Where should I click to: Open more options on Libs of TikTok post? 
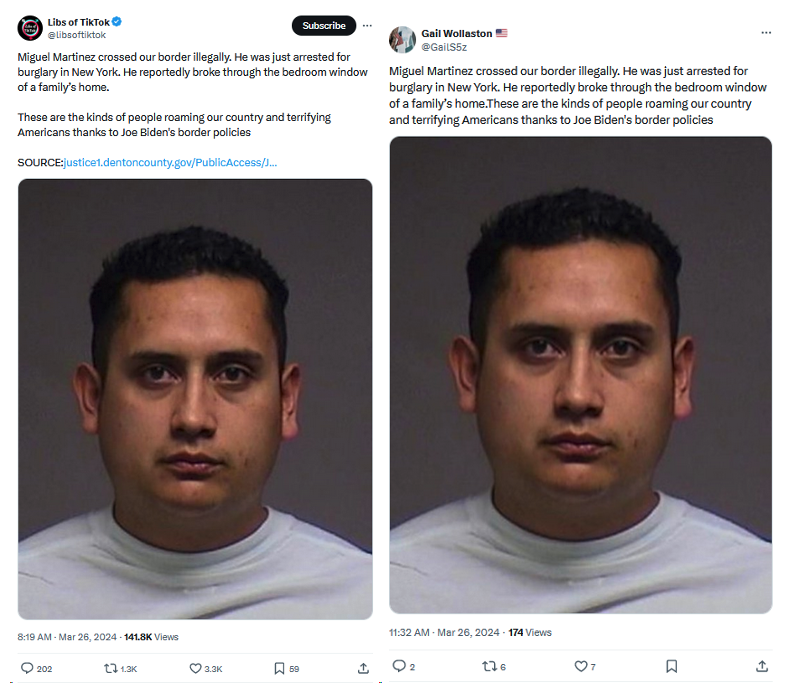click(x=367, y=26)
